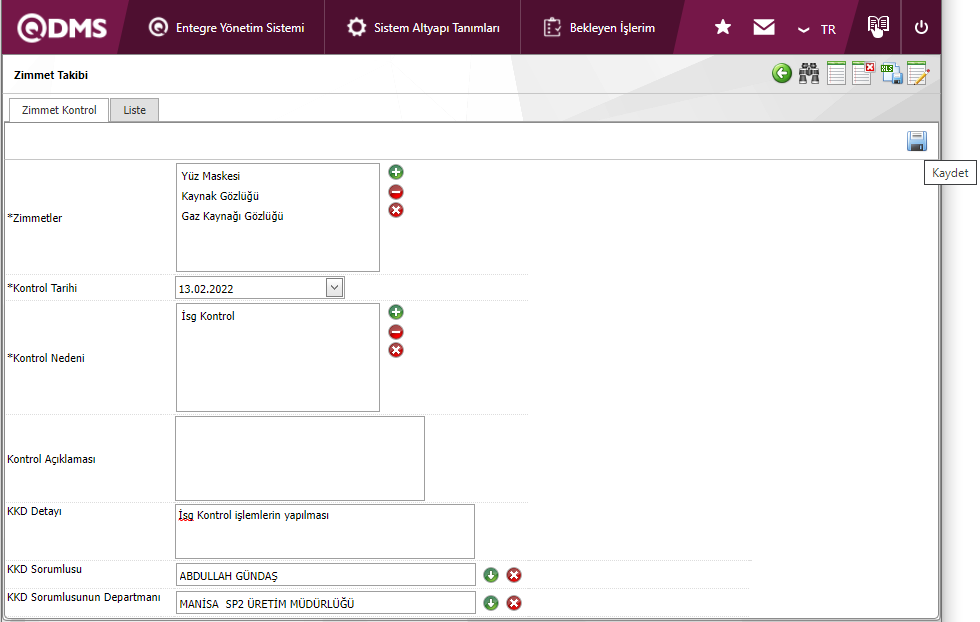Click the green back arrow icon
Screen dimensions: 980x622
point(781,73)
